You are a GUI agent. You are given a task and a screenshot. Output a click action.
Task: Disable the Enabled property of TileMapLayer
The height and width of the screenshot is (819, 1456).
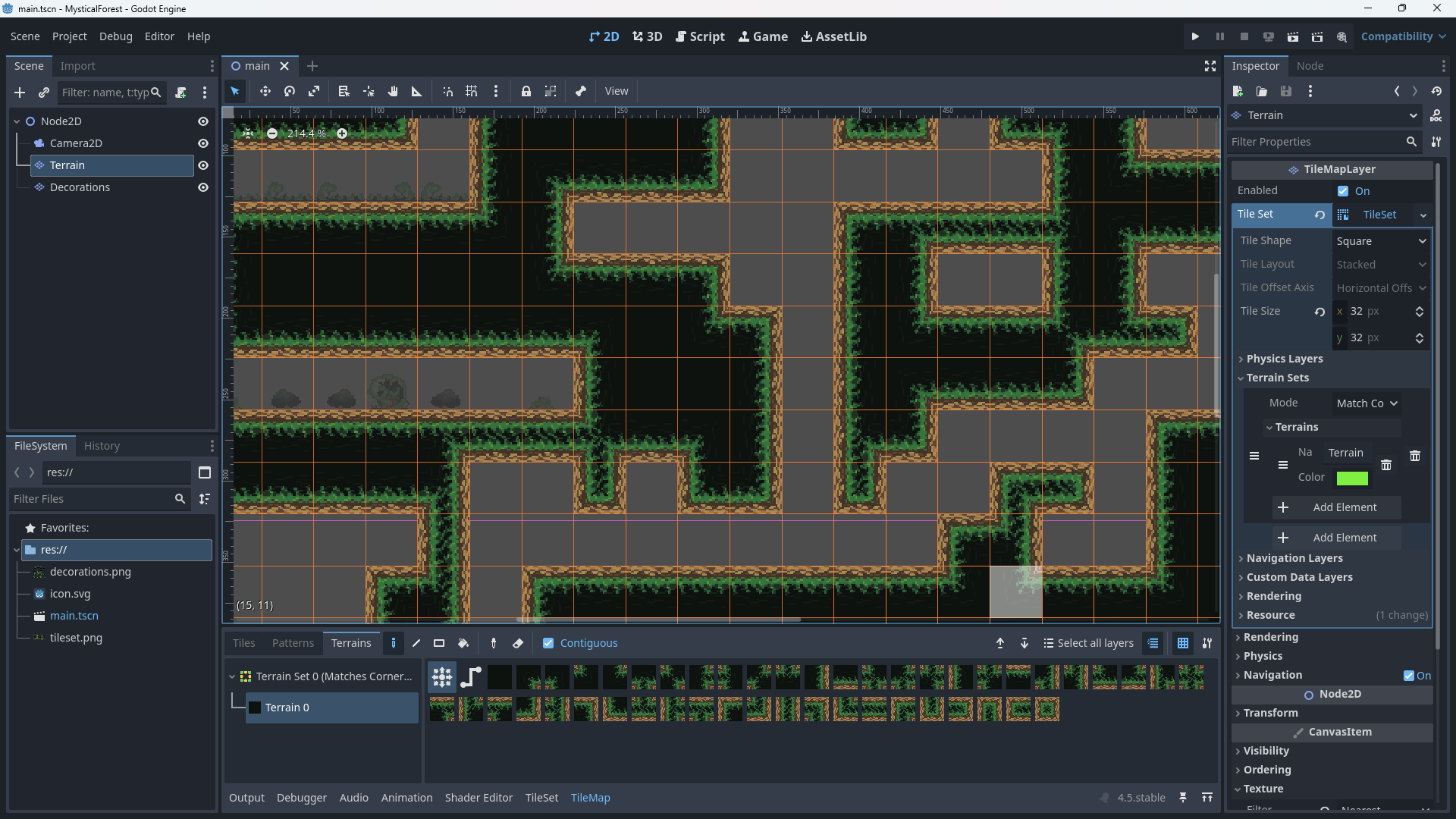1344,191
